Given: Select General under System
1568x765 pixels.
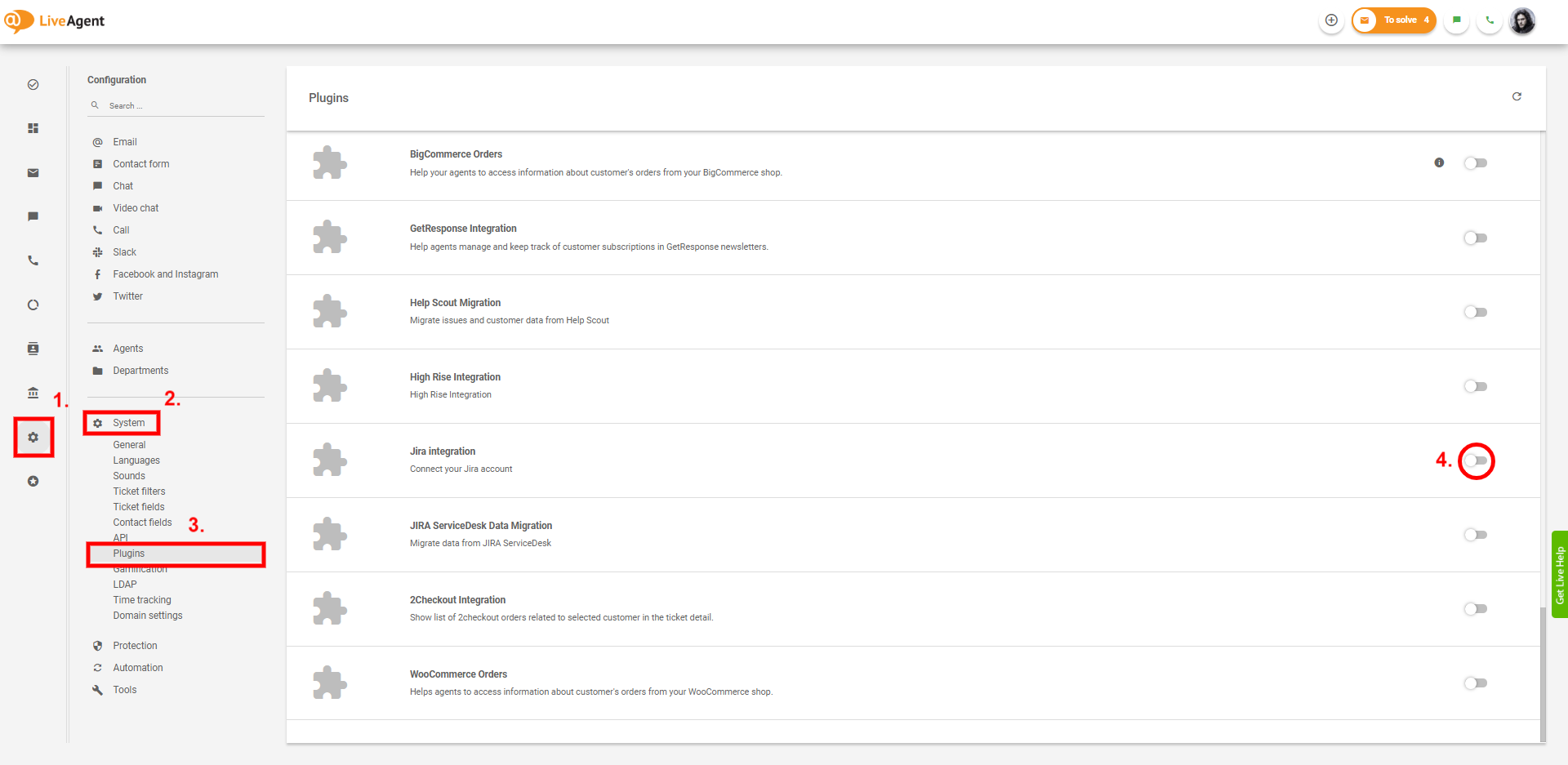Looking at the screenshot, I should tap(129, 445).
